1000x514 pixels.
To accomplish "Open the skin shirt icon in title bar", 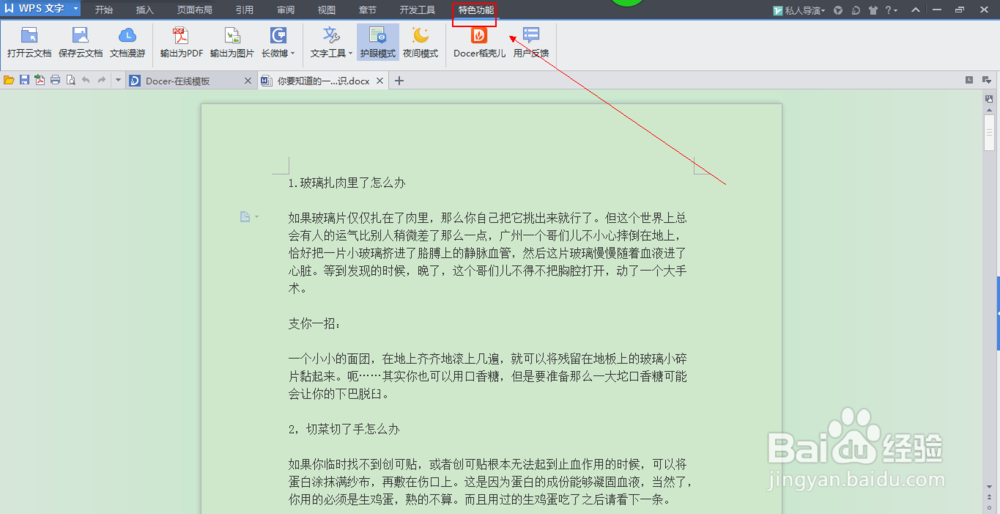I will [x=873, y=10].
